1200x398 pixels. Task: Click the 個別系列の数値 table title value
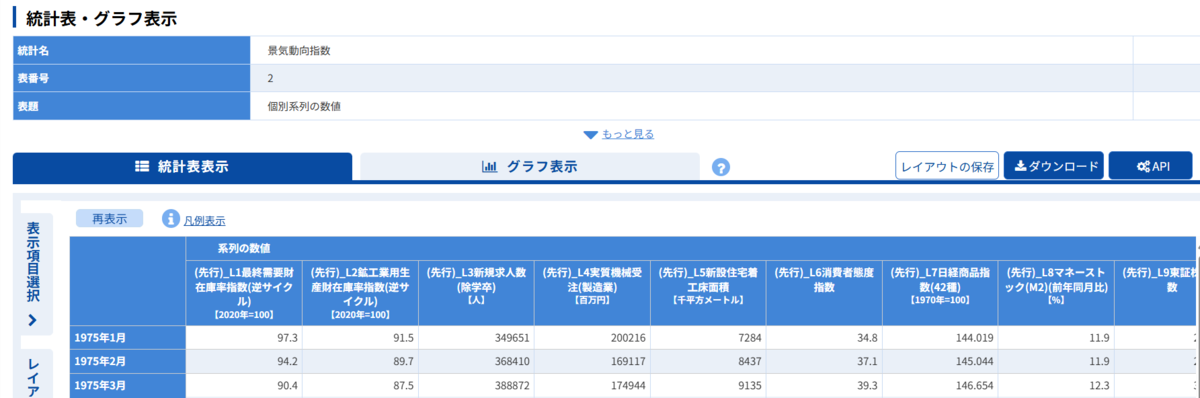tap(303, 106)
